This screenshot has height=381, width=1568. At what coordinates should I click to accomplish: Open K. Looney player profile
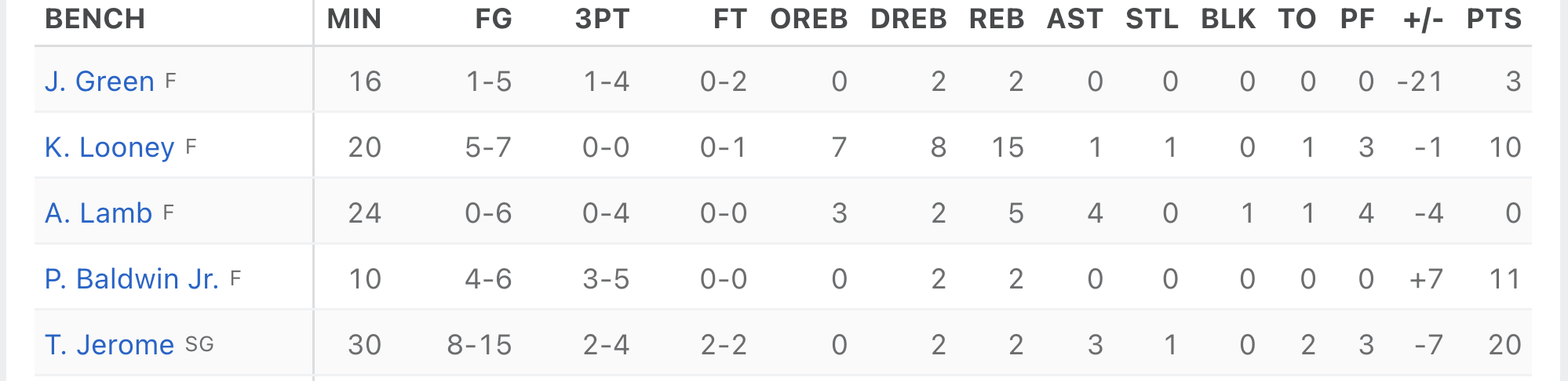[x=110, y=147]
